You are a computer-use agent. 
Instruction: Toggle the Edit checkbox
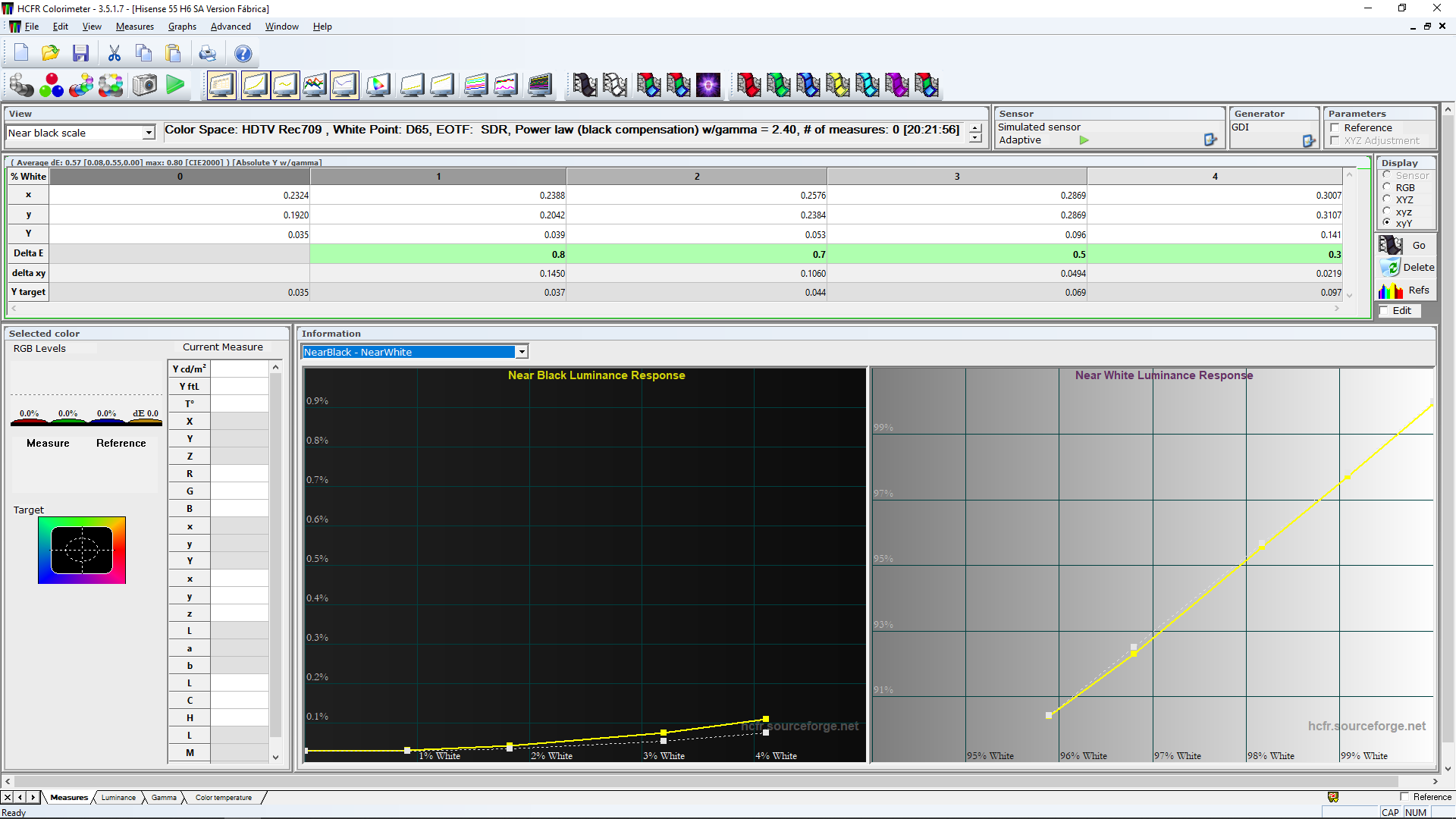coord(1384,310)
